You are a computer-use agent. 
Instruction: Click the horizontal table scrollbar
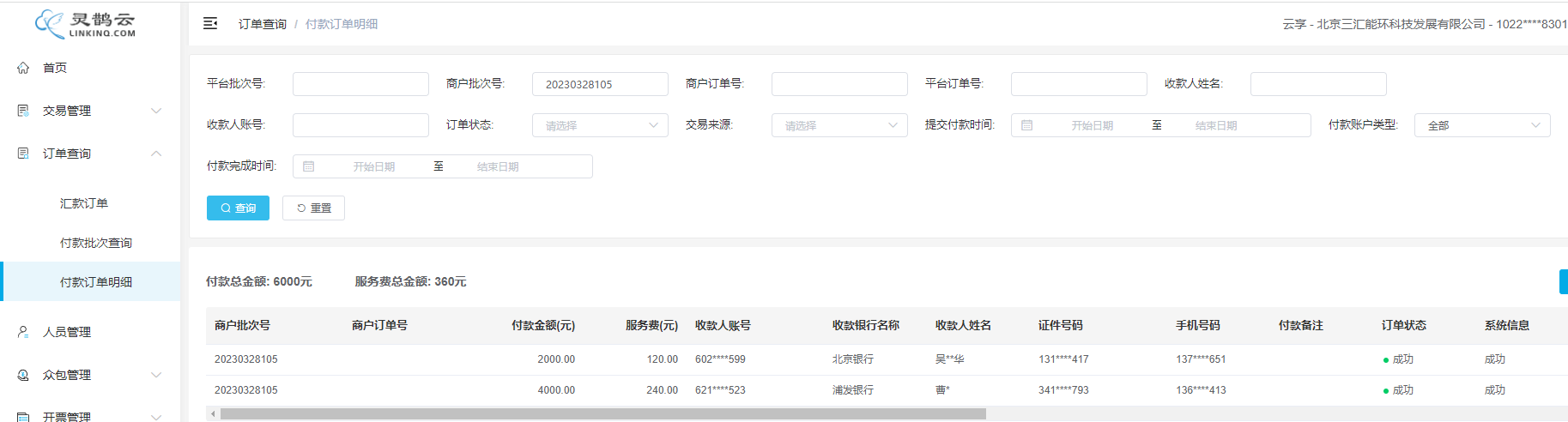(x=602, y=413)
